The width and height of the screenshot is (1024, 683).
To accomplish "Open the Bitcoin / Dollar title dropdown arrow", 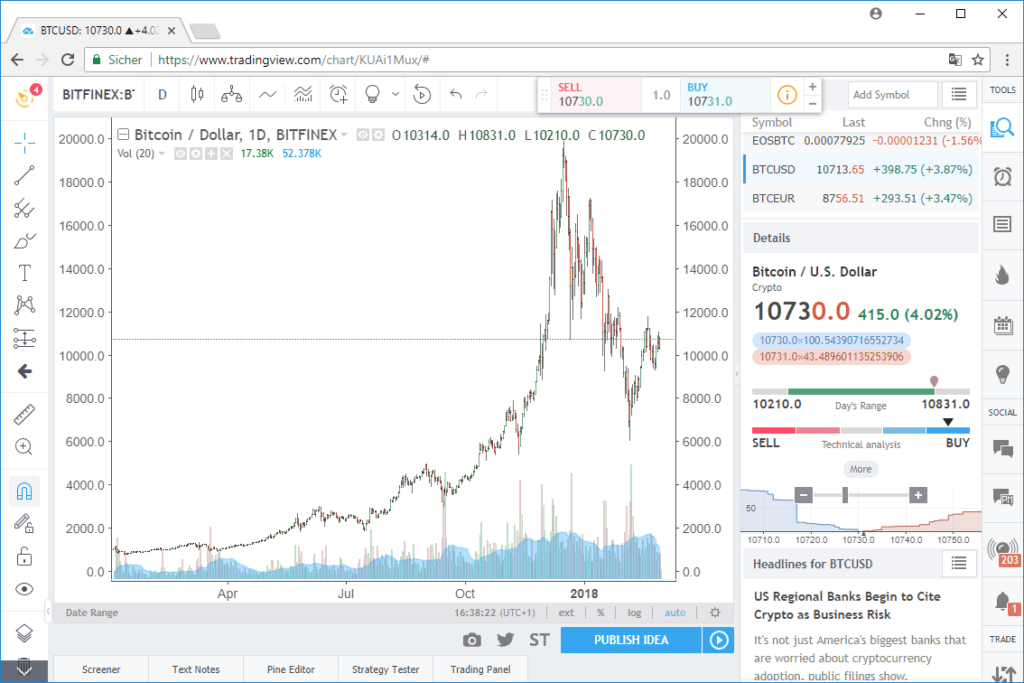I will pyautogui.click(x=344, y=135).
